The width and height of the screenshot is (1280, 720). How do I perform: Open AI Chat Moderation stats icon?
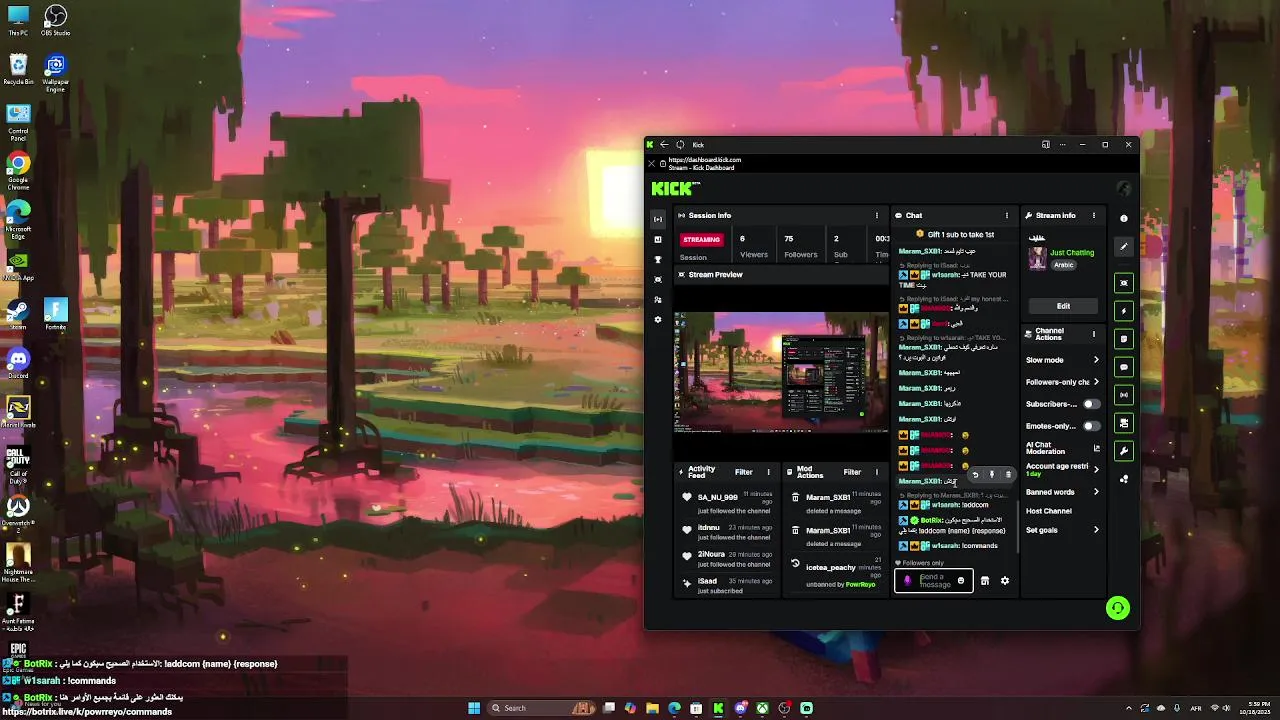point(1096,448)
